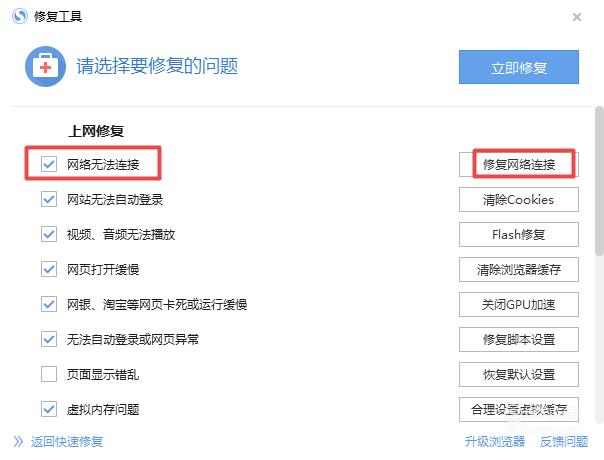Uncheck 无法自动登录或网页异常 checkbox
The image size is (604, 460).
coord(49,339)
